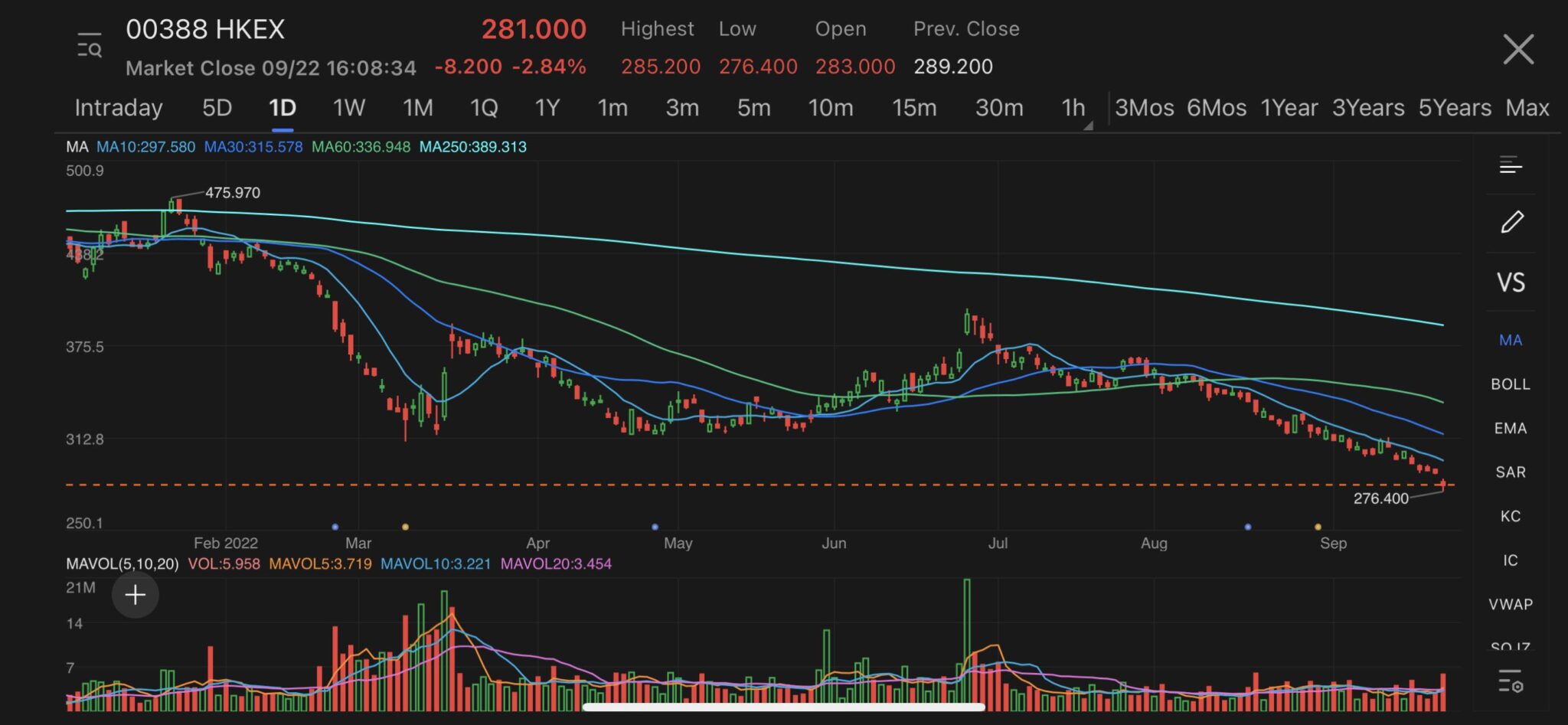The height and width of the screenshot is (725, 1568).
Task: Click the blue event dot before May
Action: pyautogui.click(x=655, y=527)
